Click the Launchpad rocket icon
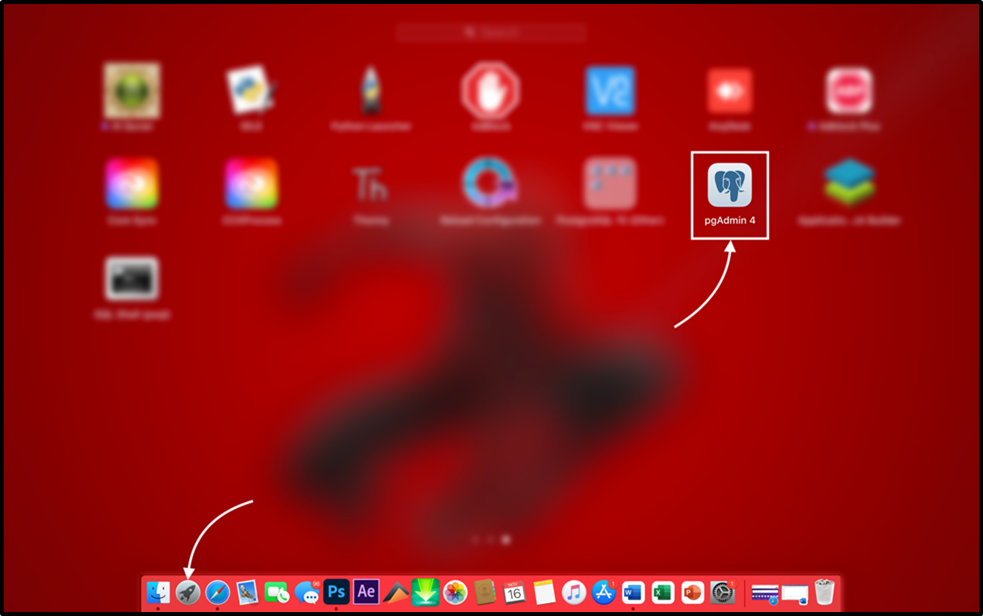Screen dimensions: 983x616 point(189,590)
